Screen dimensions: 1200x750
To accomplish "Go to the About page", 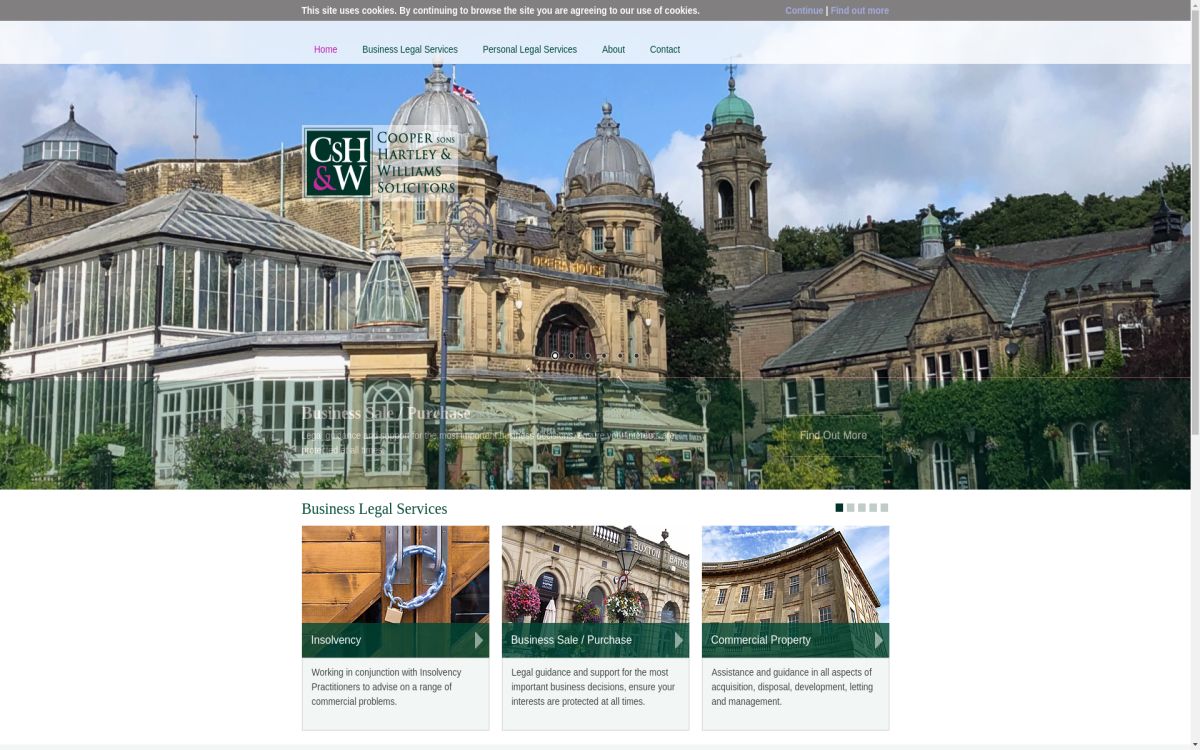I will tap(613, 49).
